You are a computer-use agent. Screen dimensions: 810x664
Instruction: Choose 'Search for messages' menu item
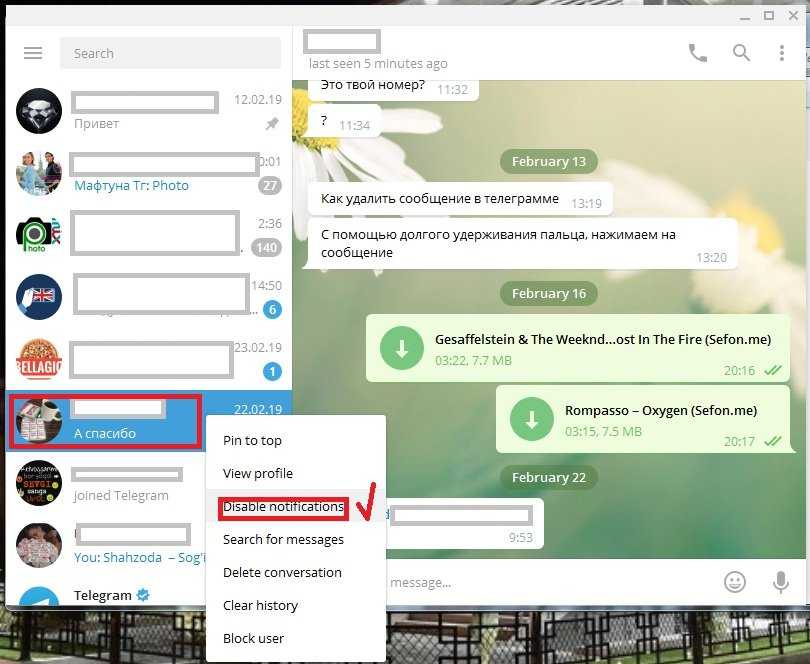[295, 539]
